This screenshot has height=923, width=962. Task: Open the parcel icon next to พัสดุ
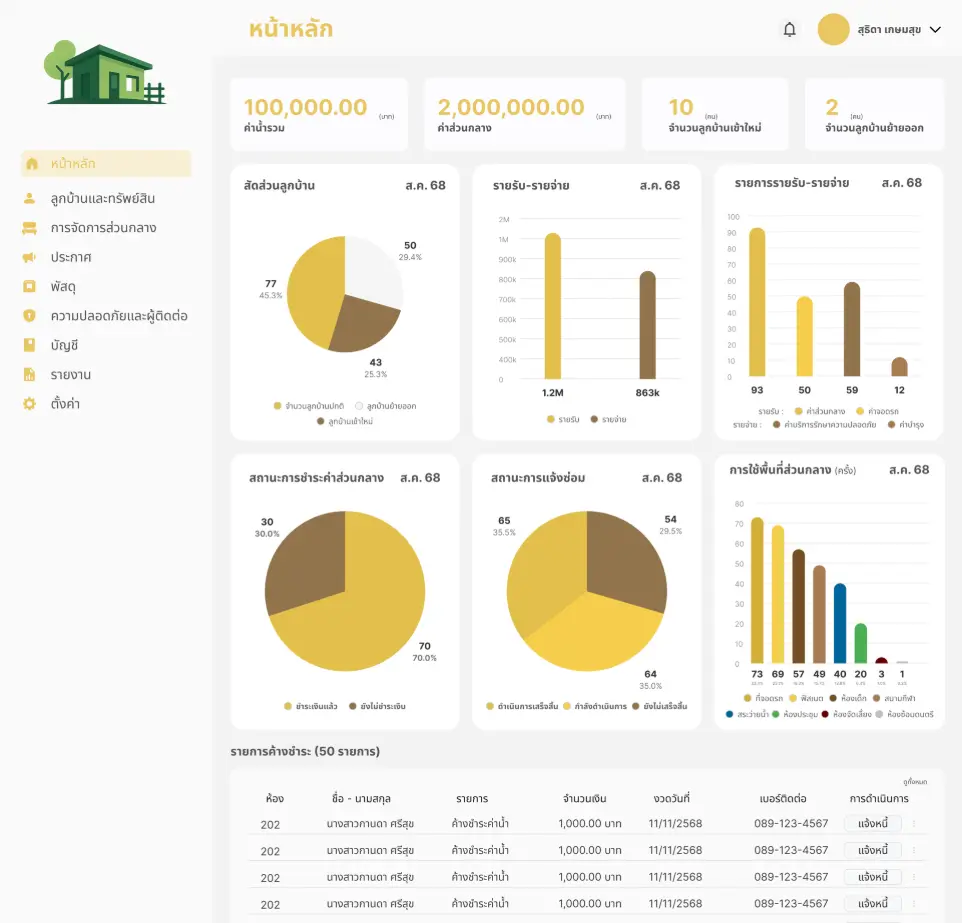pyautogui.click(x=30, y=287)
